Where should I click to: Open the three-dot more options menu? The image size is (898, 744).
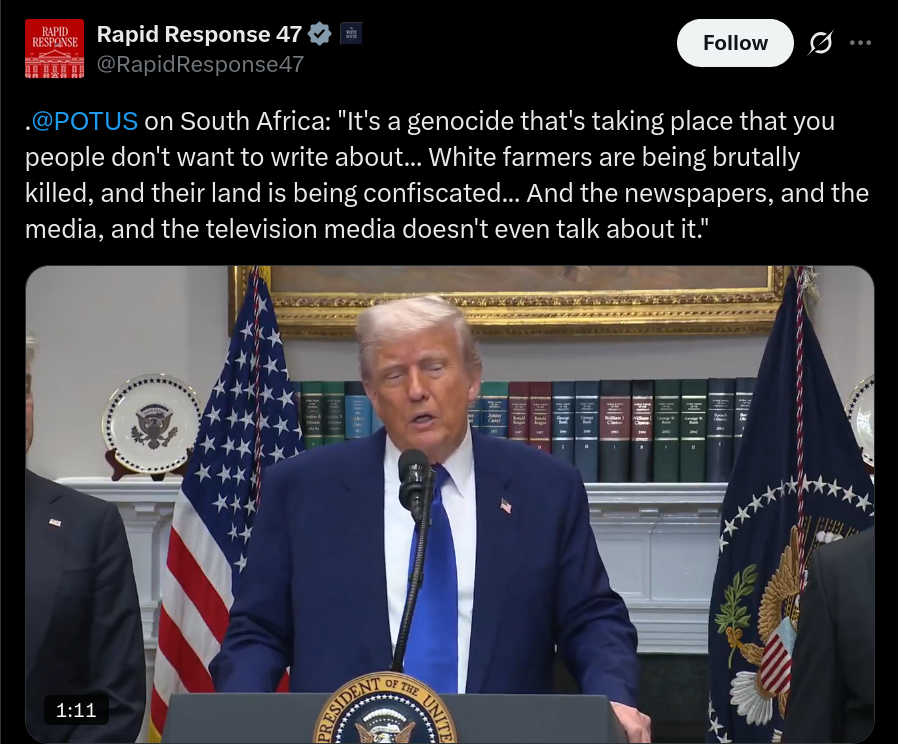click(x=860, y=43)
